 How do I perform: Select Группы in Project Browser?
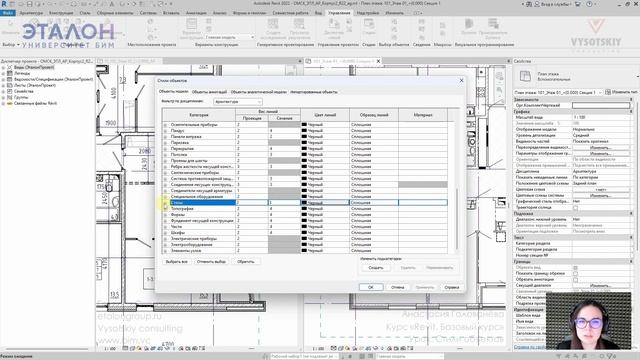(x=21, y=97)
